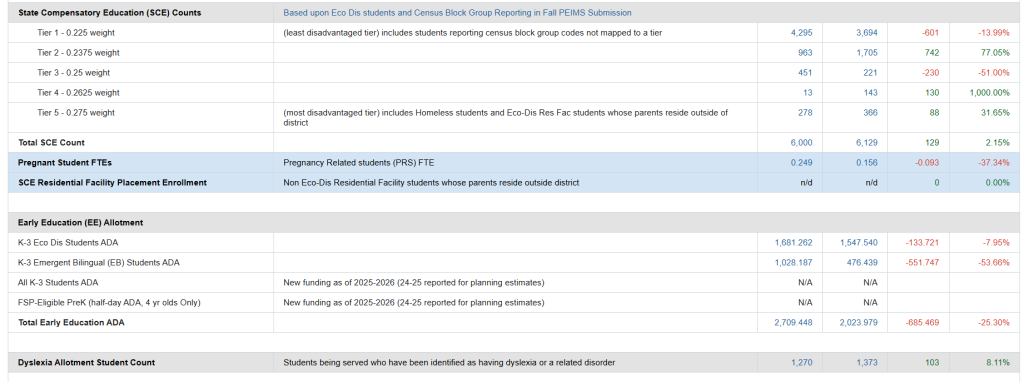Image resolution: width=1024 pixels, height=382 pixels.
Task: Click Total Early Education value 2,023.979
Action: 859,323
